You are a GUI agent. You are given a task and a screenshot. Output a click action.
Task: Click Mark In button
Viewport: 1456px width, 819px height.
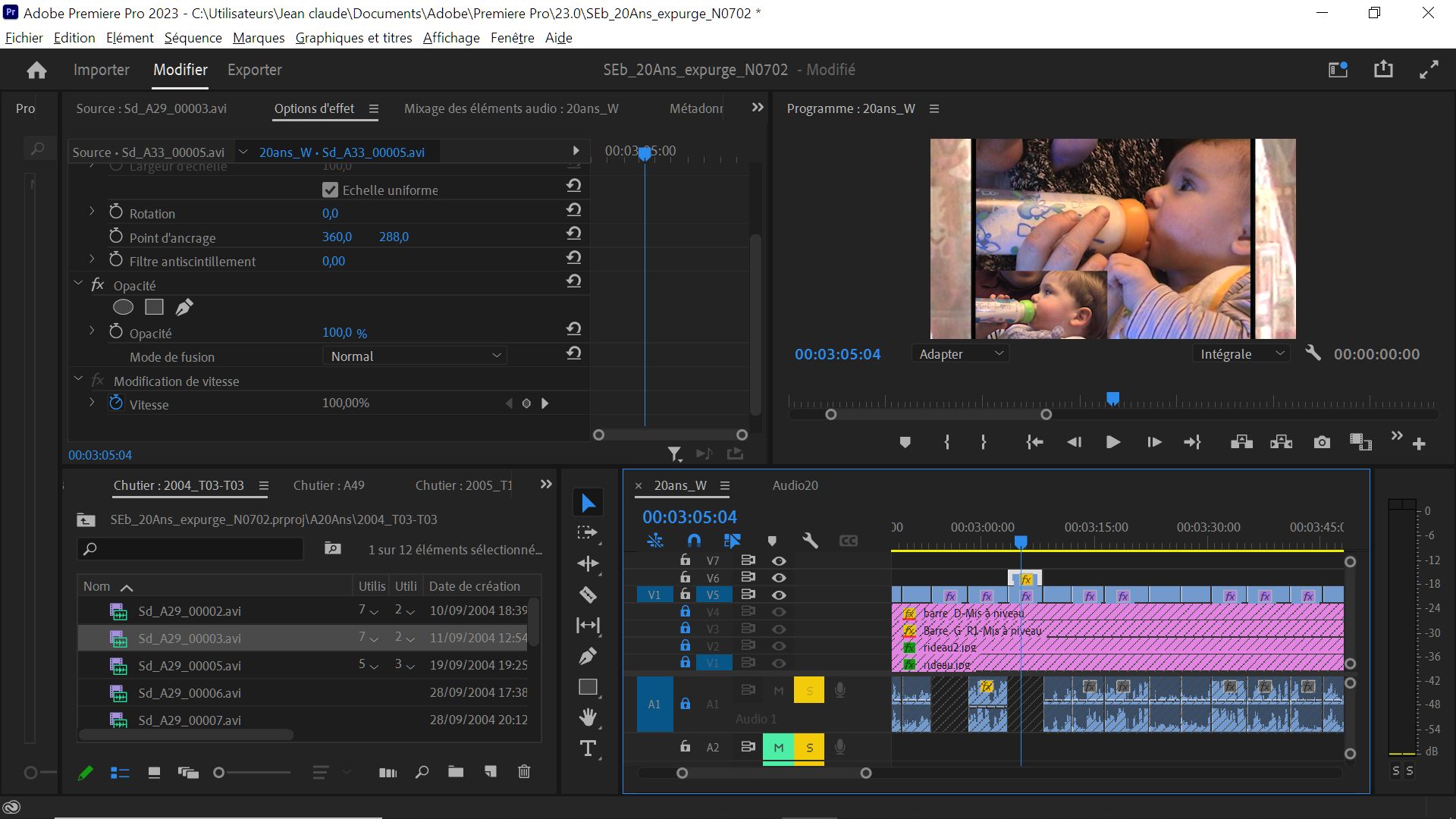(946, 442)
